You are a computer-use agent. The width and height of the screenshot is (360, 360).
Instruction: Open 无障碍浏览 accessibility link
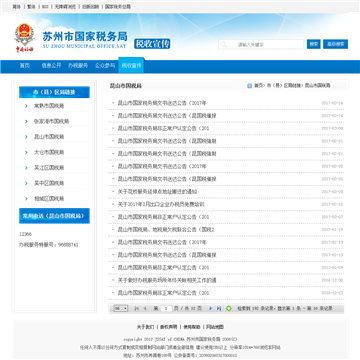click(65, 7)
